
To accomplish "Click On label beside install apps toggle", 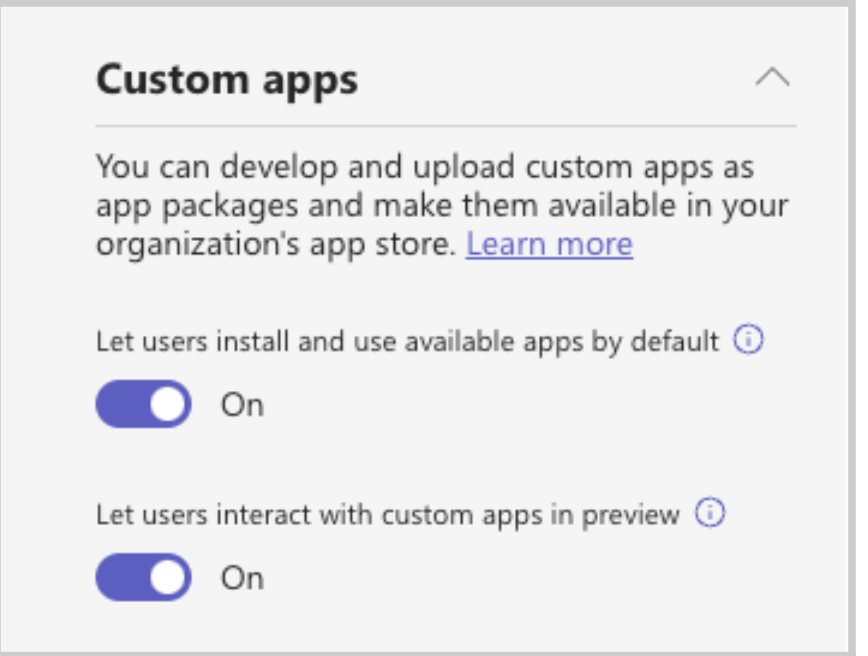I will point(242,405).
